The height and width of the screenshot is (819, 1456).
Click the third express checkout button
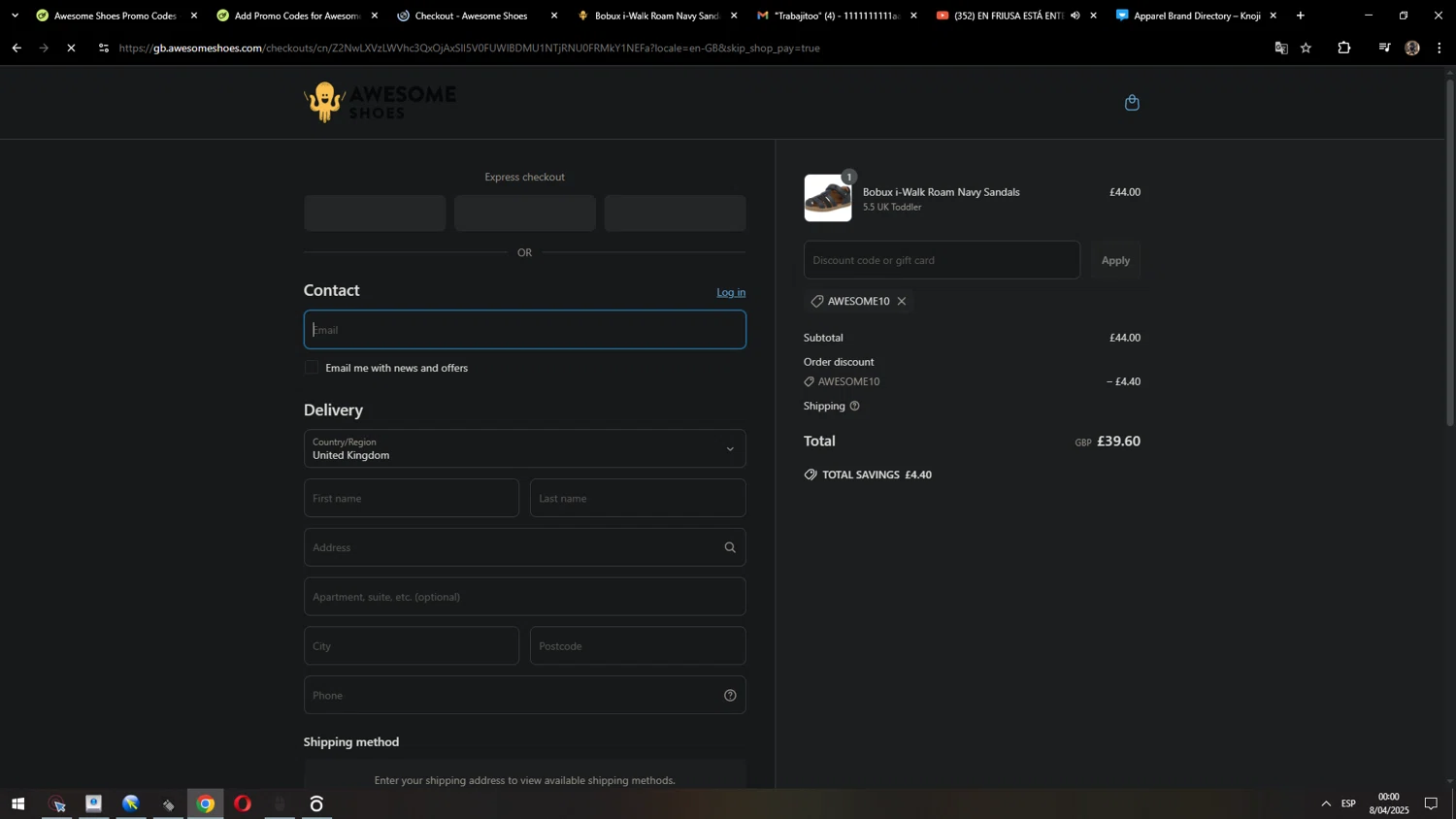675,213
